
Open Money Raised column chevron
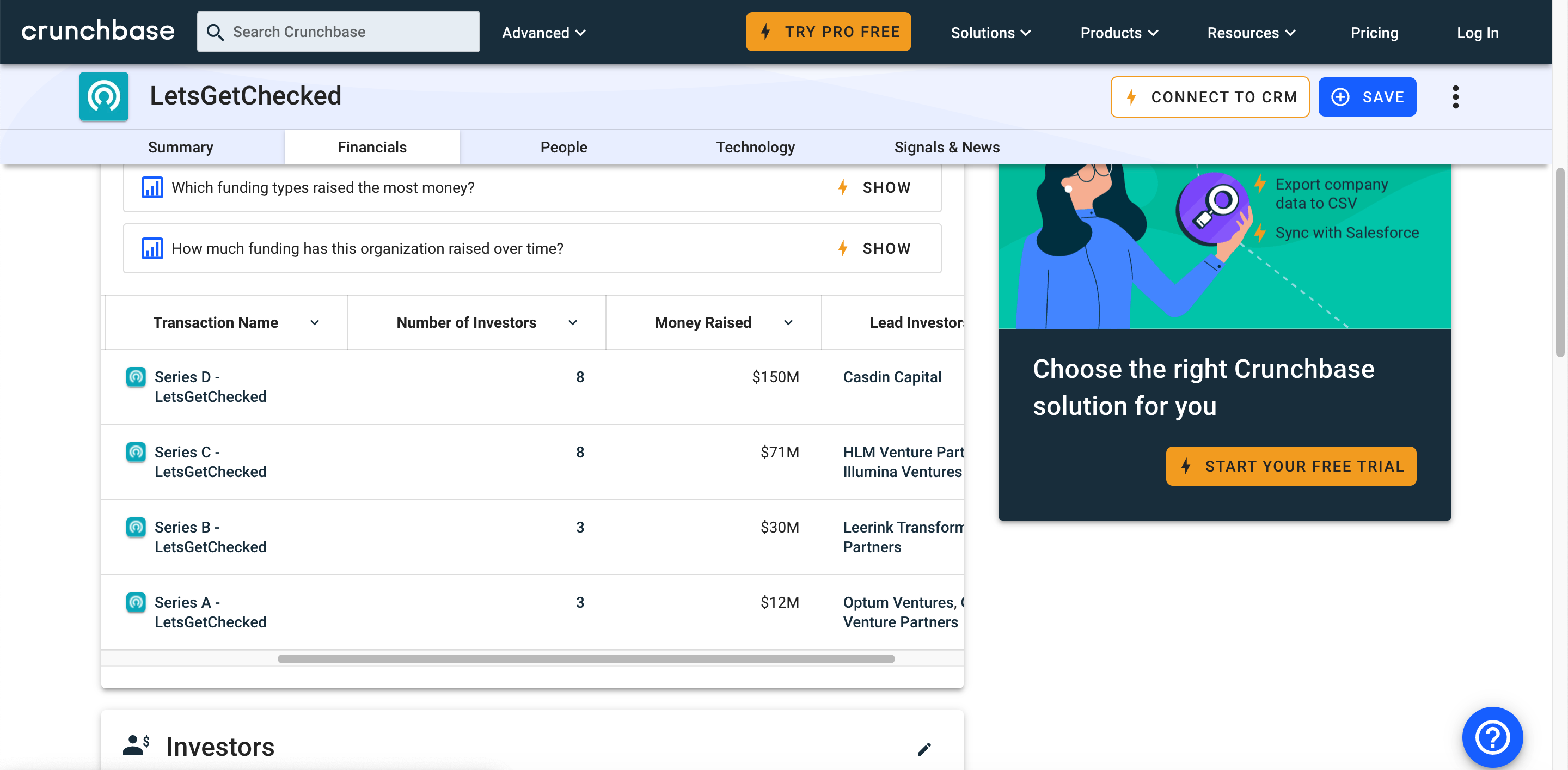pyautogui.click(x=788, y=322)
